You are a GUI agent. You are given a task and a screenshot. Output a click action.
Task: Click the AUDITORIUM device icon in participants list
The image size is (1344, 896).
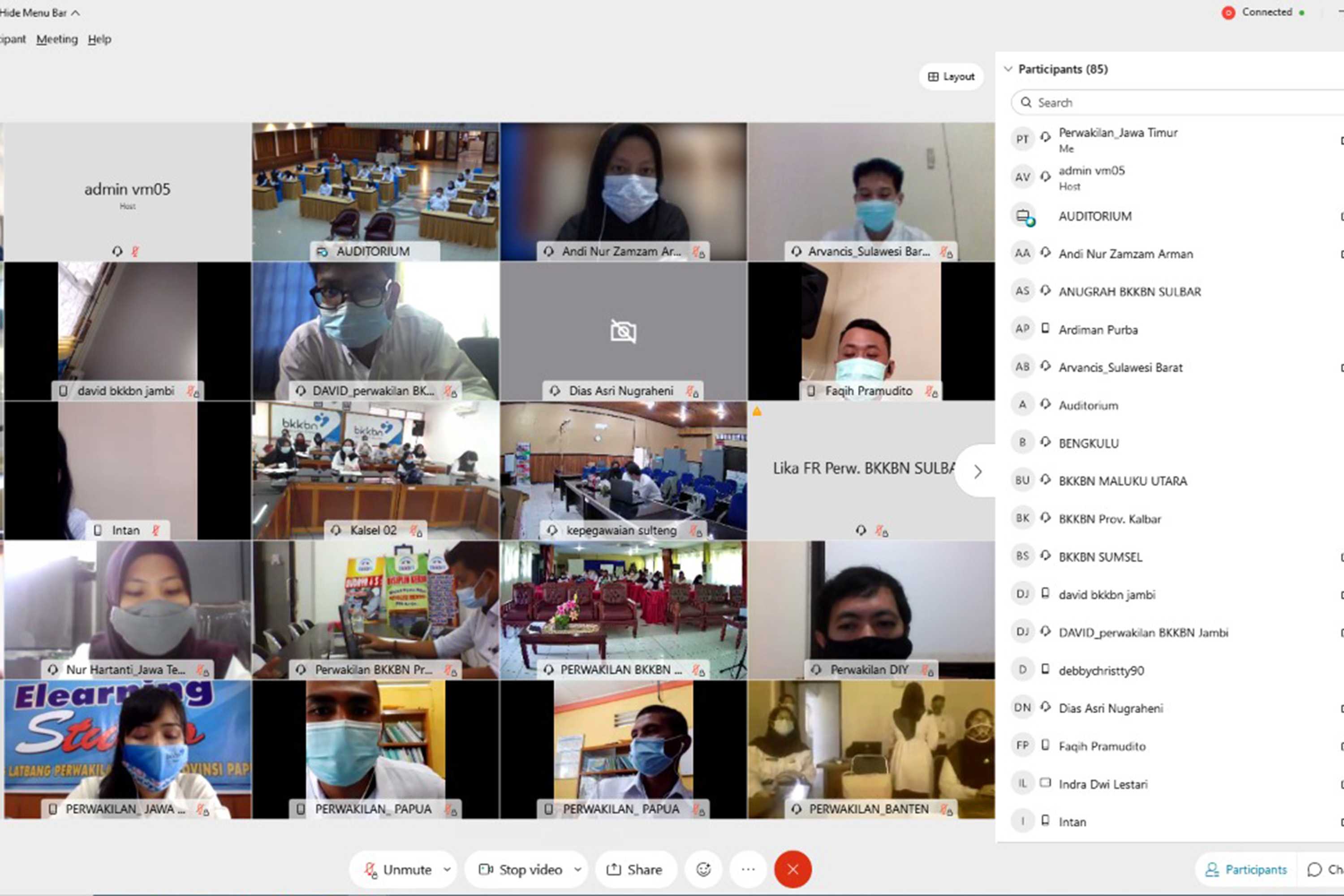(x=1023, y=216)
